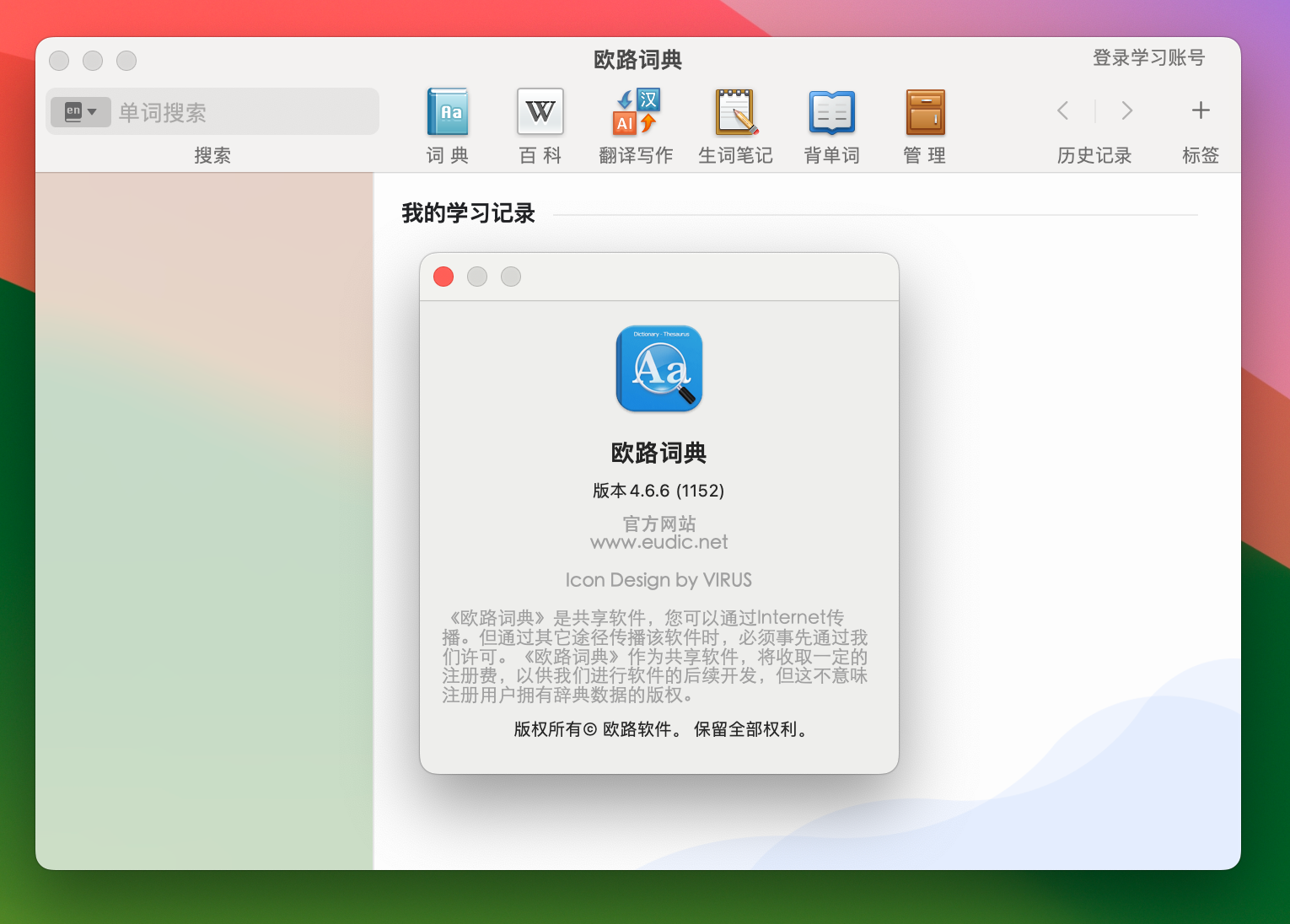1290x924 pixels.
Task: Select the 版本 4.6.6 (1152) version text
Action: (658, 491)
